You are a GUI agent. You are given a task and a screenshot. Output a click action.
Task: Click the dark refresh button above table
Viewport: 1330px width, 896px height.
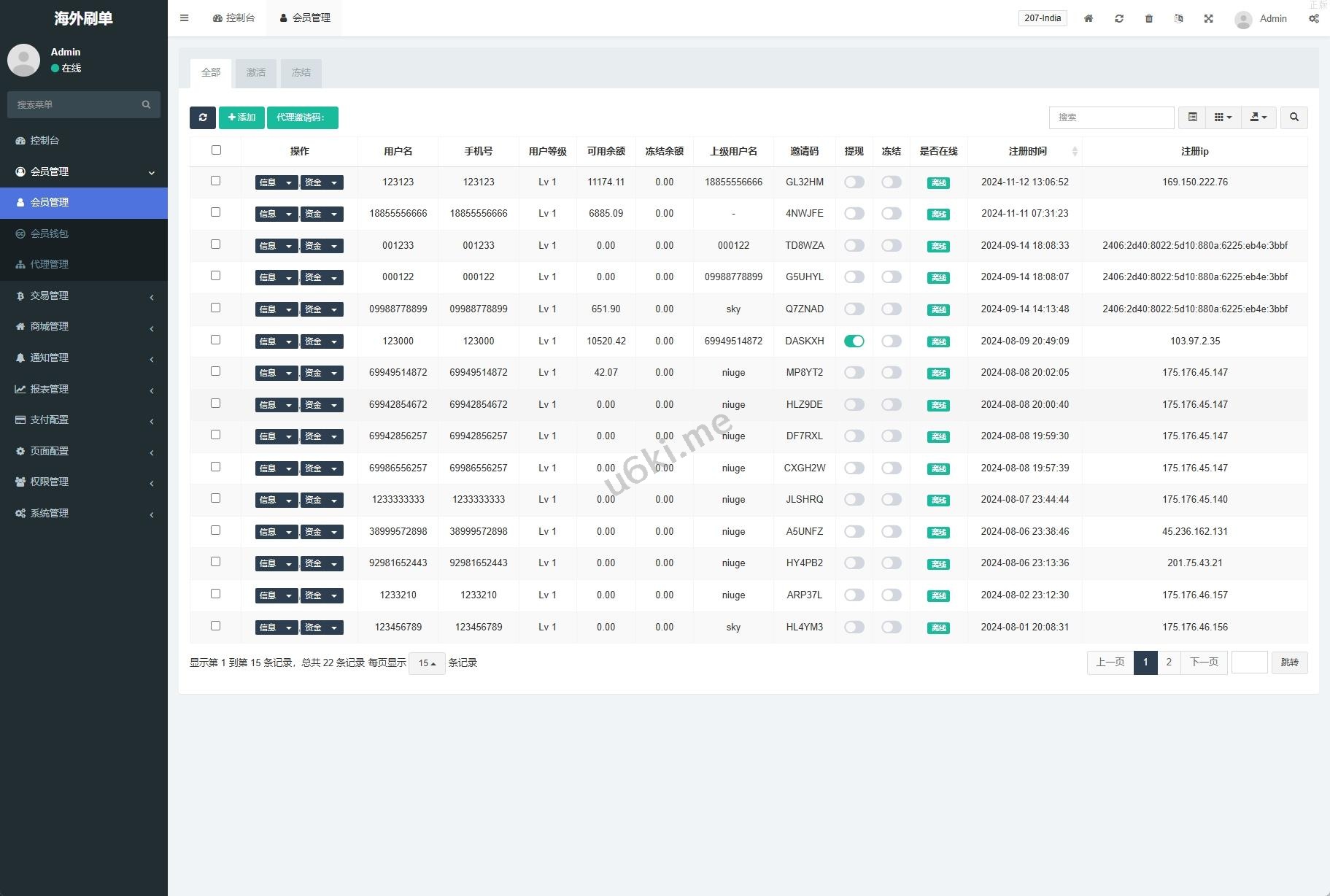(x=203, y=117)
